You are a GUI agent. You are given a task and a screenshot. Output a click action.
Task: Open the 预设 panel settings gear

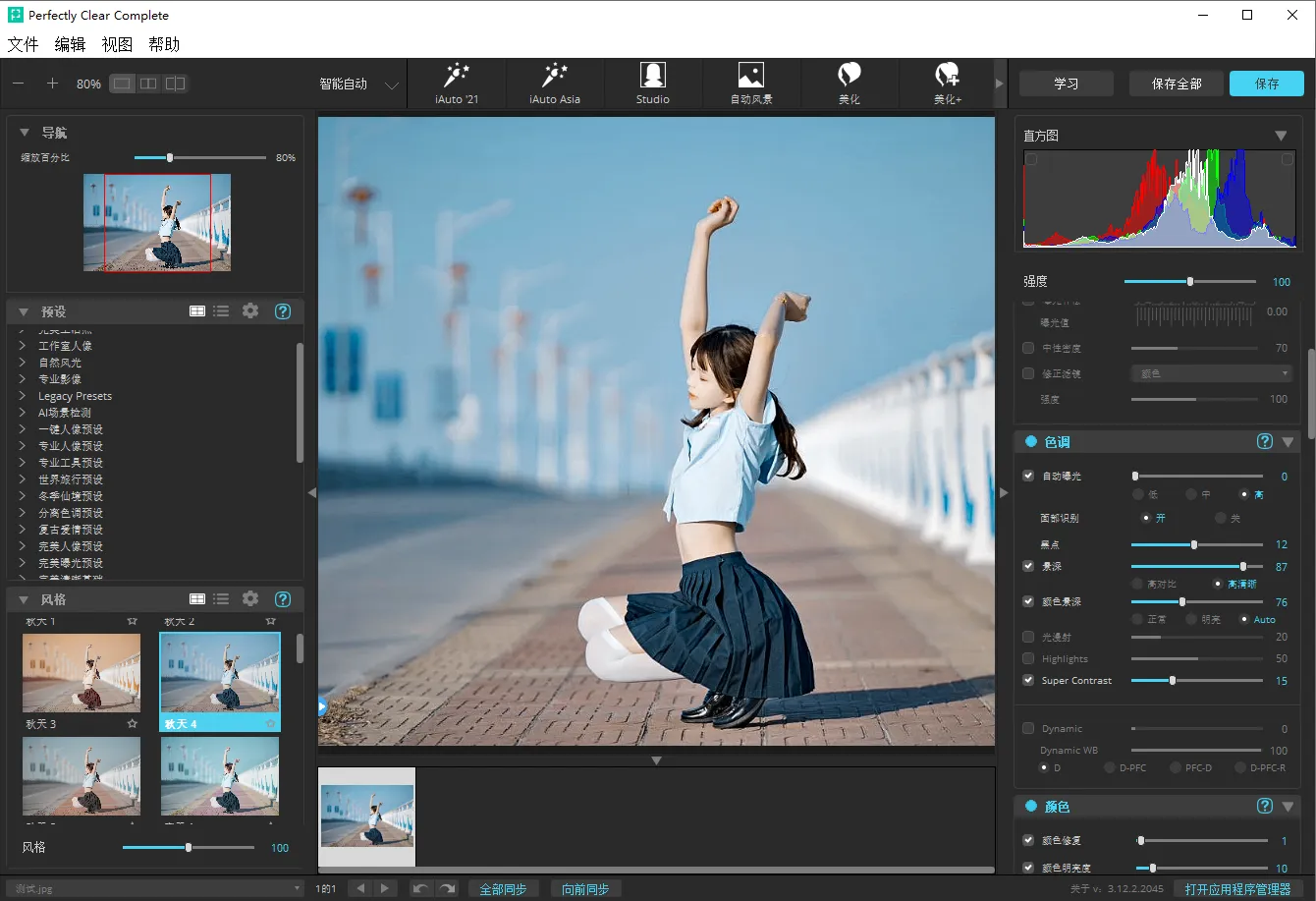coord(250,311)
